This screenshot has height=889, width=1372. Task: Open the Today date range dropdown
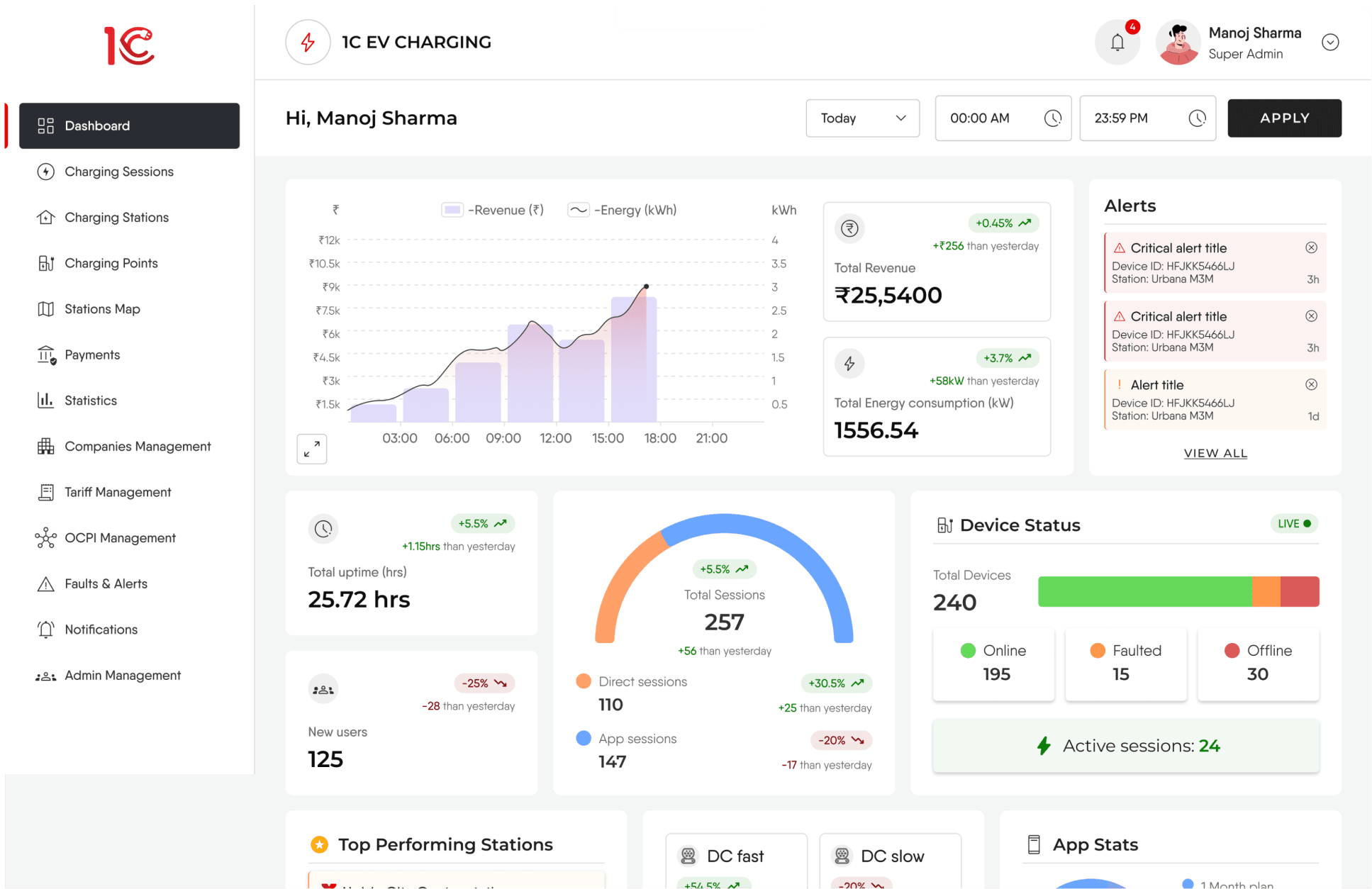point(862,118)
